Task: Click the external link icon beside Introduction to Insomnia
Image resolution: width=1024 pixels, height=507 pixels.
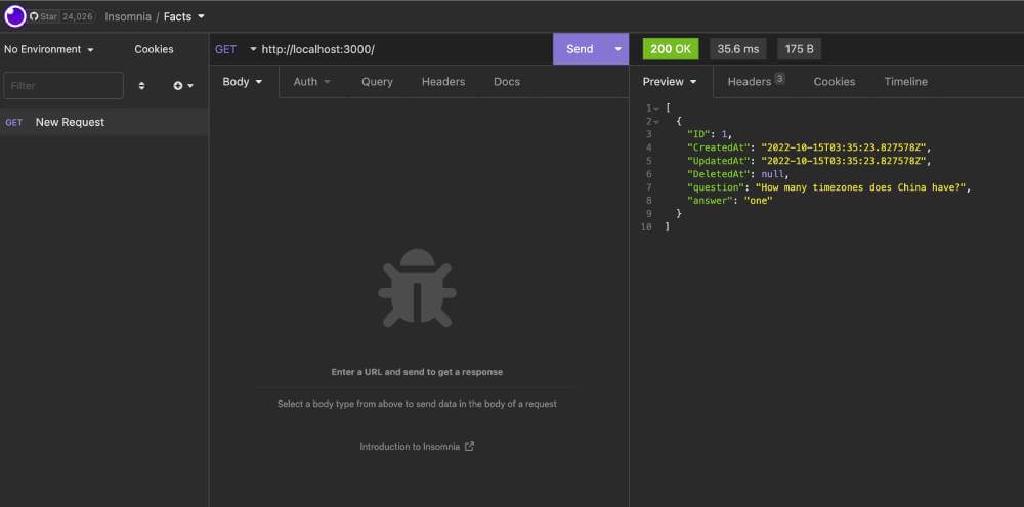Action: [x=470, y=447]
